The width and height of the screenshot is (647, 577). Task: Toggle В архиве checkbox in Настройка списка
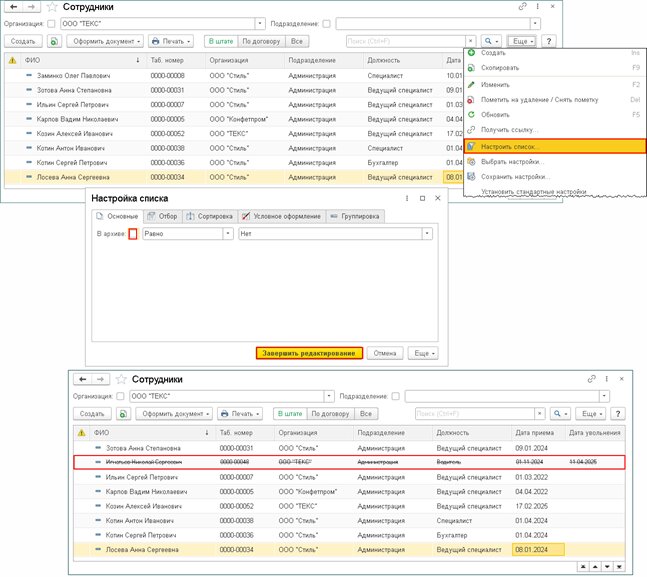click(x=133, y=234)
